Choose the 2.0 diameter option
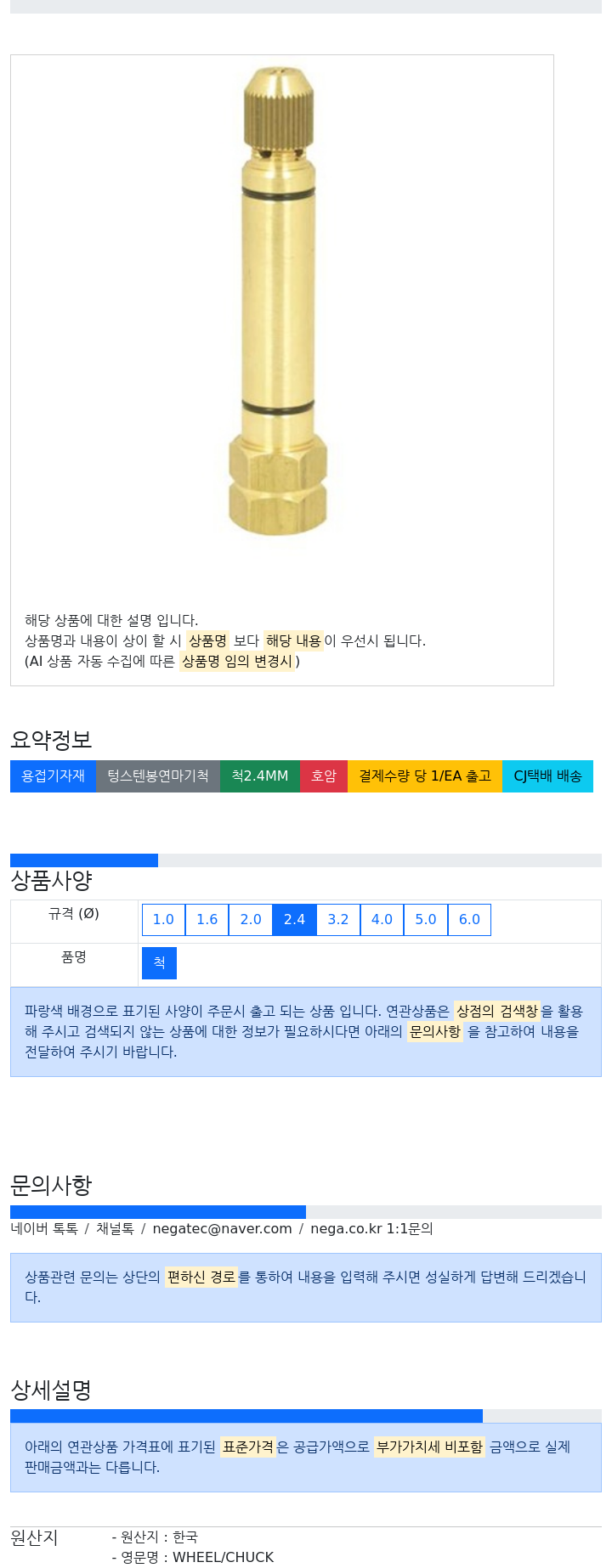The image size is (612, 1568). (251, 919)
